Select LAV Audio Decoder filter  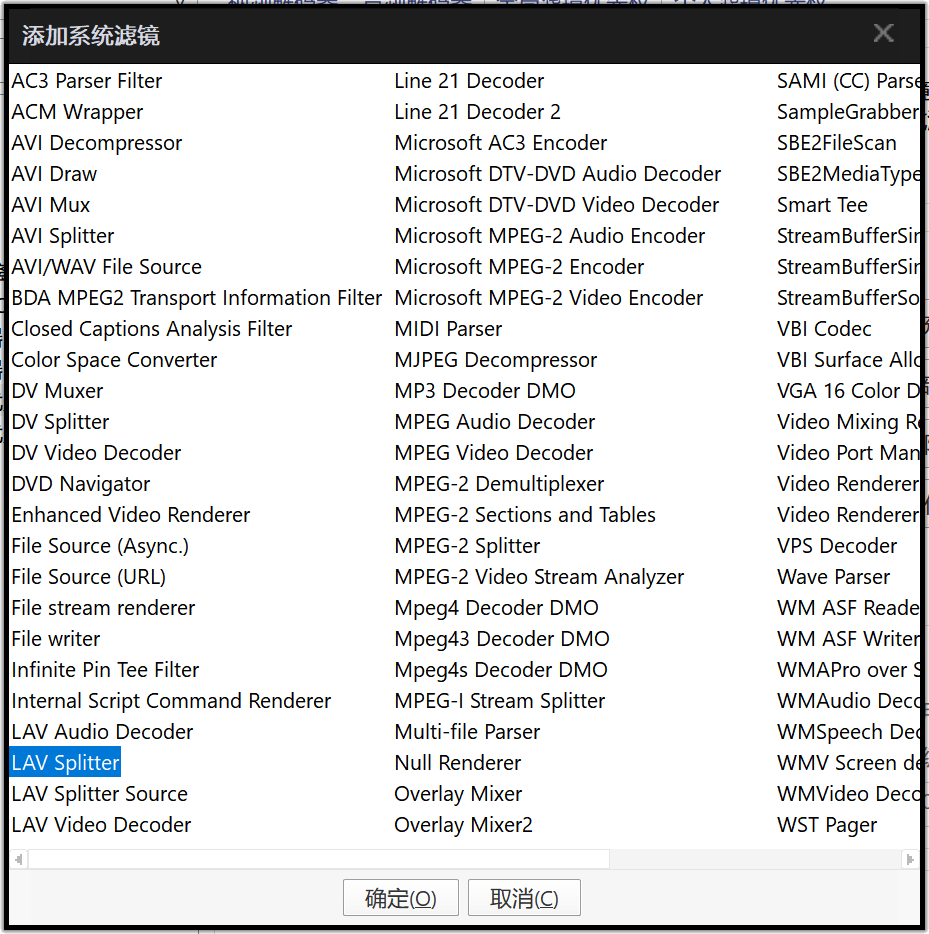[x=102, y=732]
